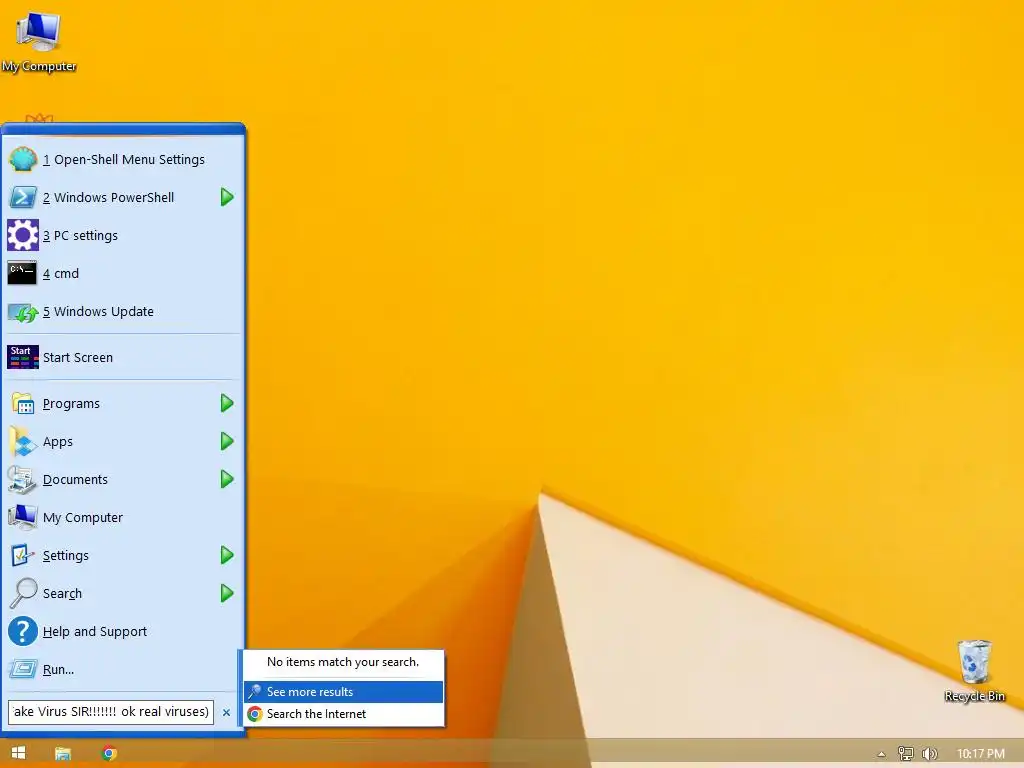Click the 'No items match your search.' text

point(343,662)
